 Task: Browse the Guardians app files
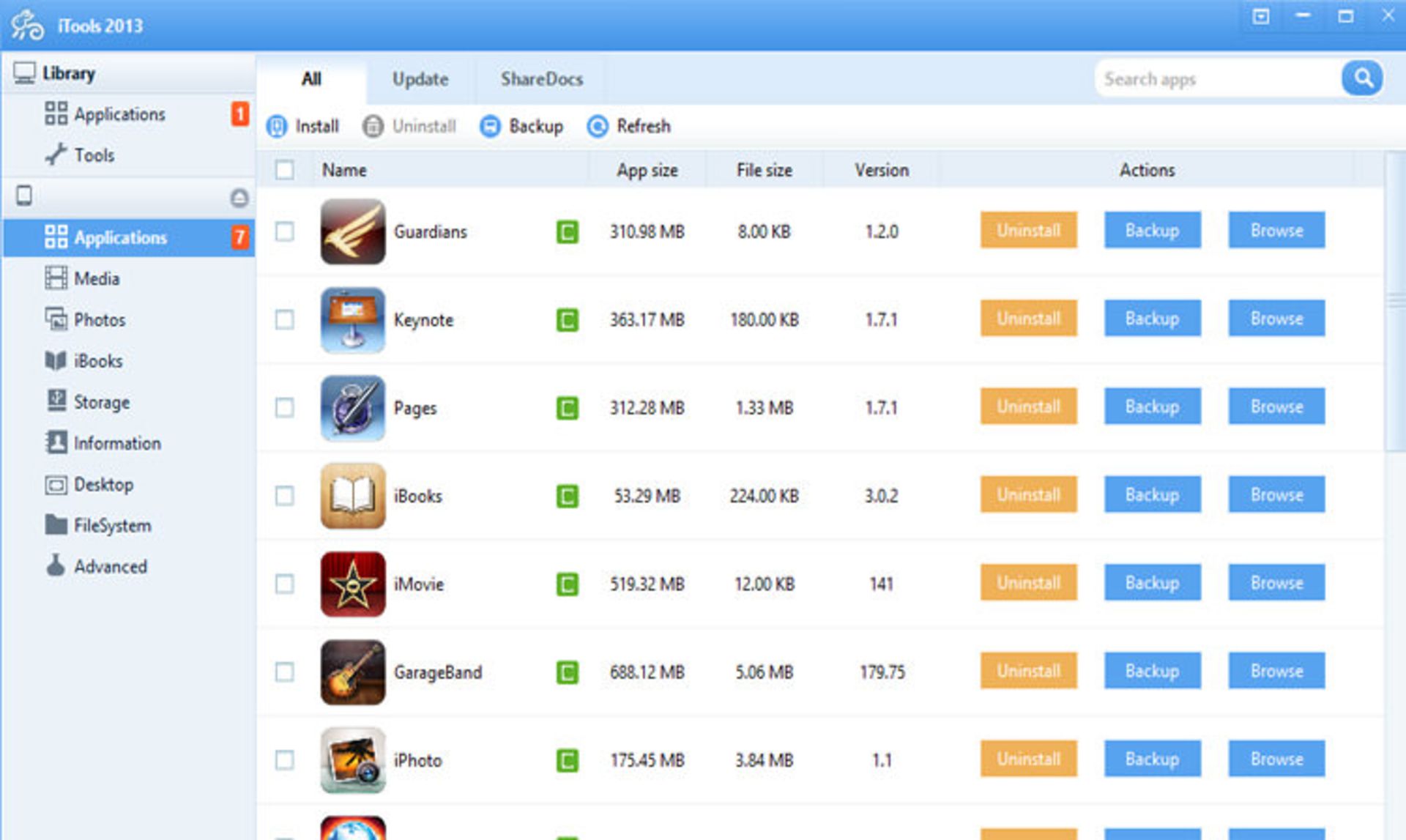pyautogui.click(x=1276, y=231)
